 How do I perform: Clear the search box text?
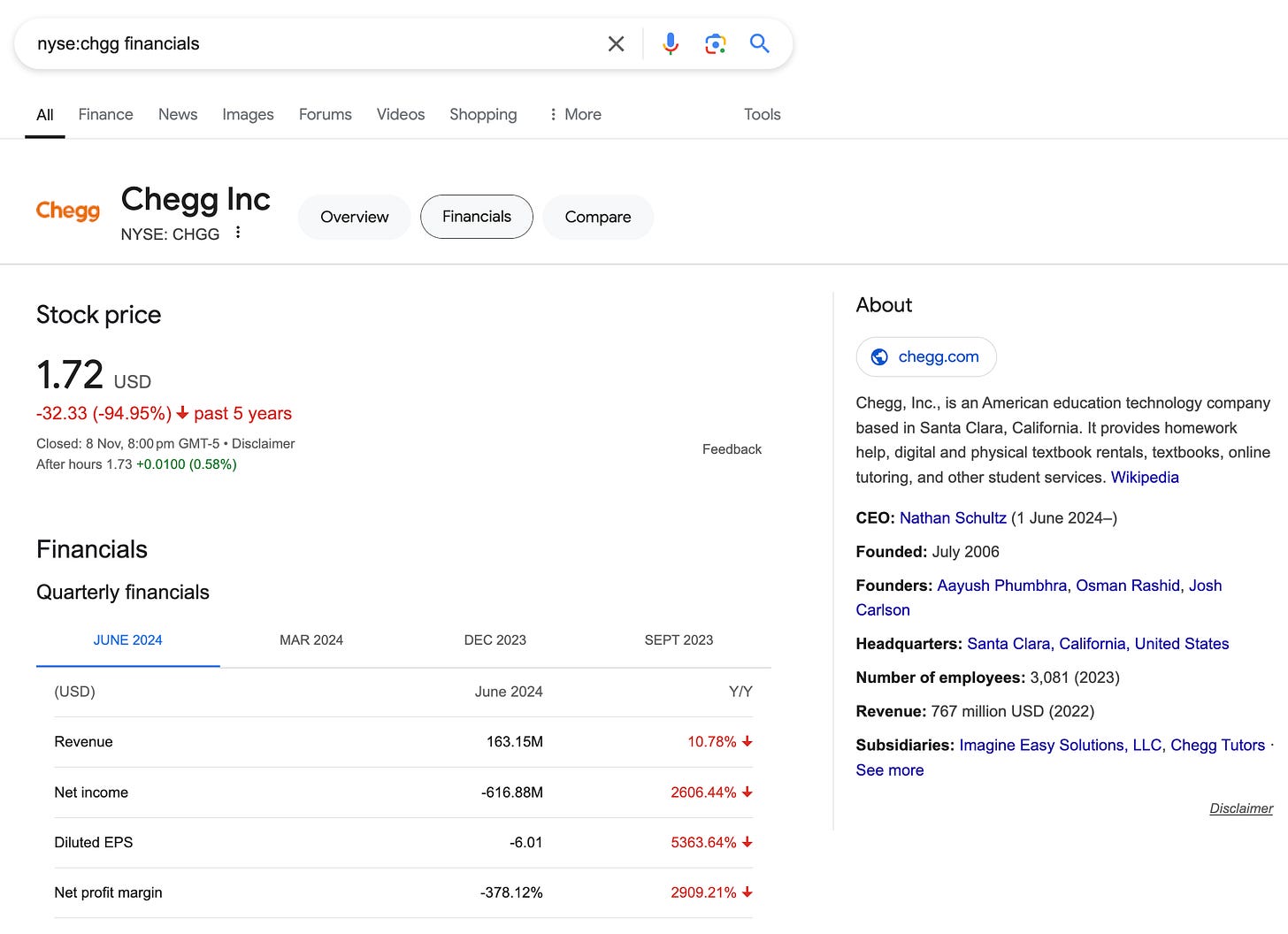click(617, 43)
